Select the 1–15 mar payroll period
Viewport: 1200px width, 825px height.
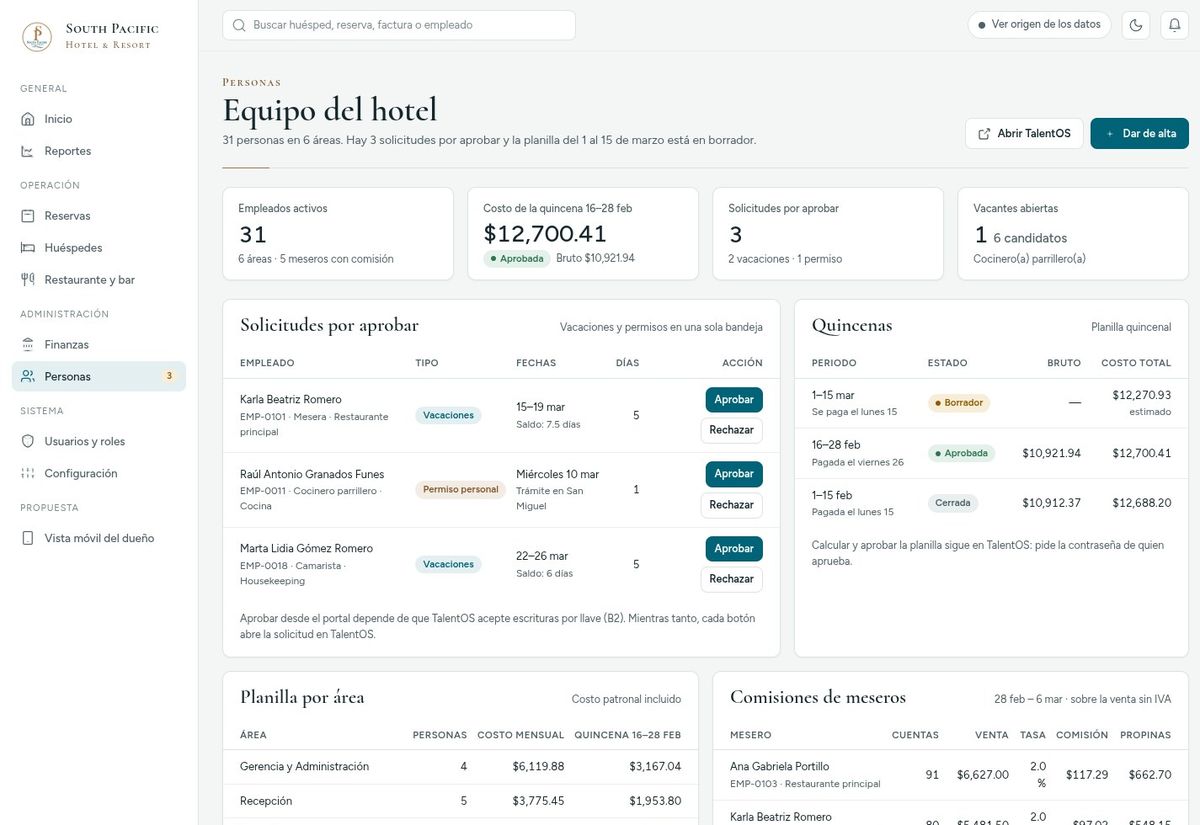pyautogui.click(x=991, y=403)
